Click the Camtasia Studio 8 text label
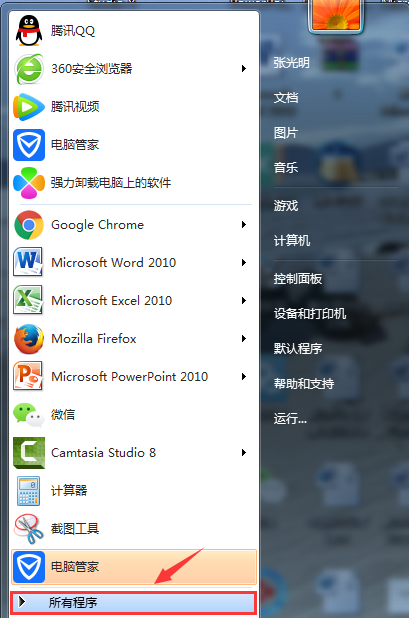 tap(104, 452)
